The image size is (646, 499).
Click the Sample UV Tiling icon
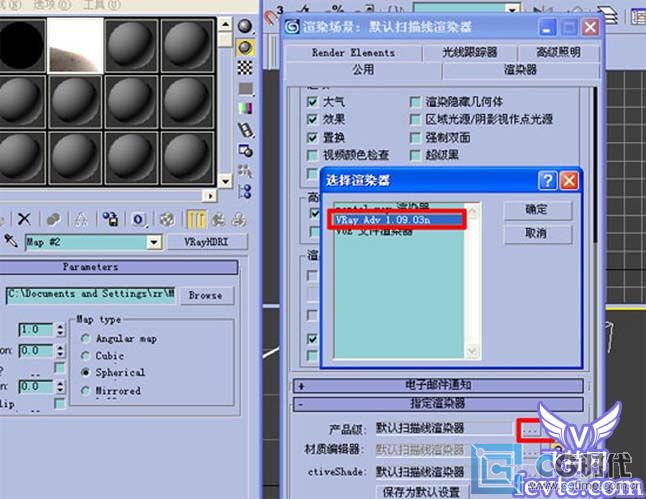(x=246, y=89)
